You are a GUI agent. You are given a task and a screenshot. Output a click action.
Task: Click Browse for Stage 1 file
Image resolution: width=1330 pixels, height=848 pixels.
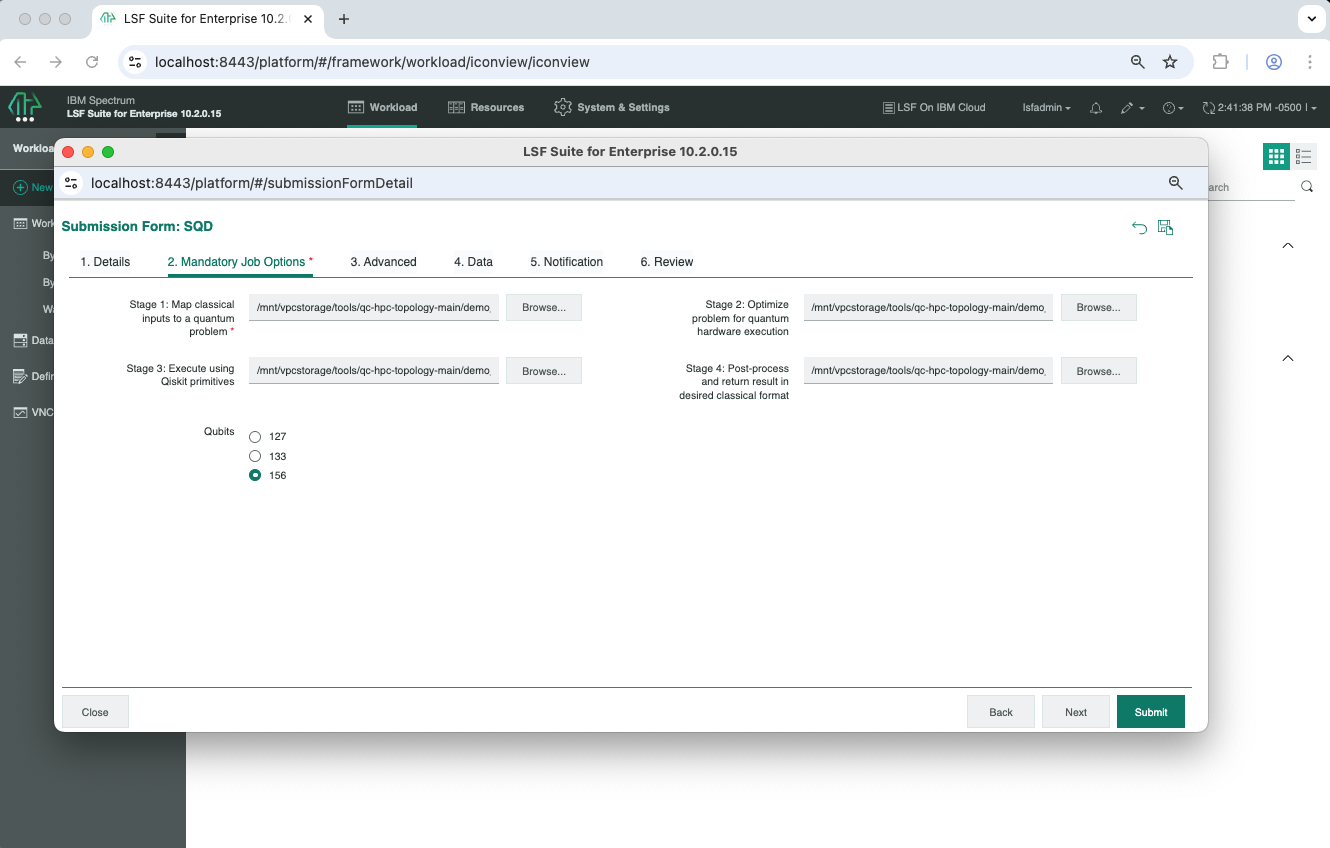[x=543, y=308]
